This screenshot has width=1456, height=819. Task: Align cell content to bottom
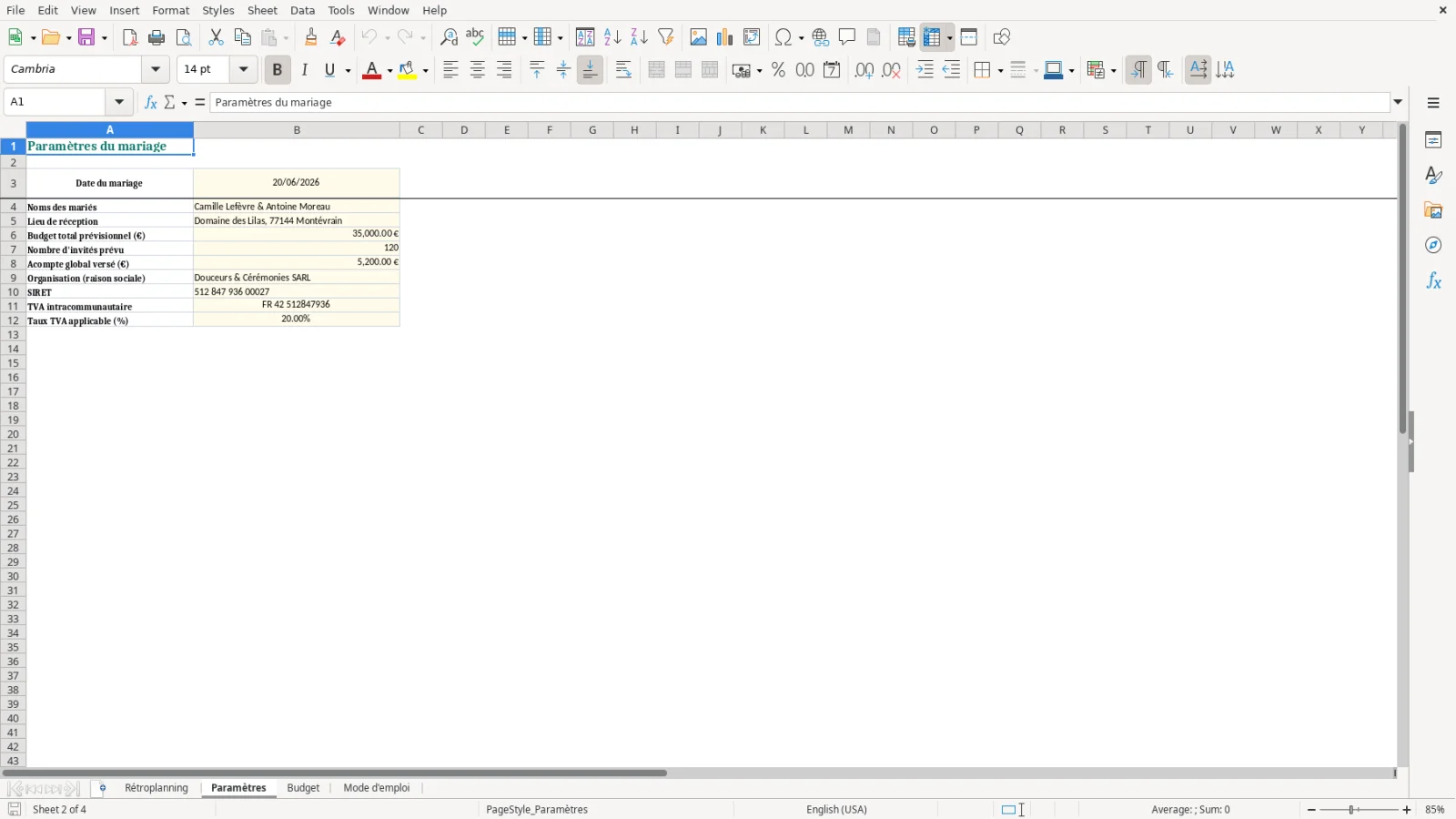click(590, 70)
